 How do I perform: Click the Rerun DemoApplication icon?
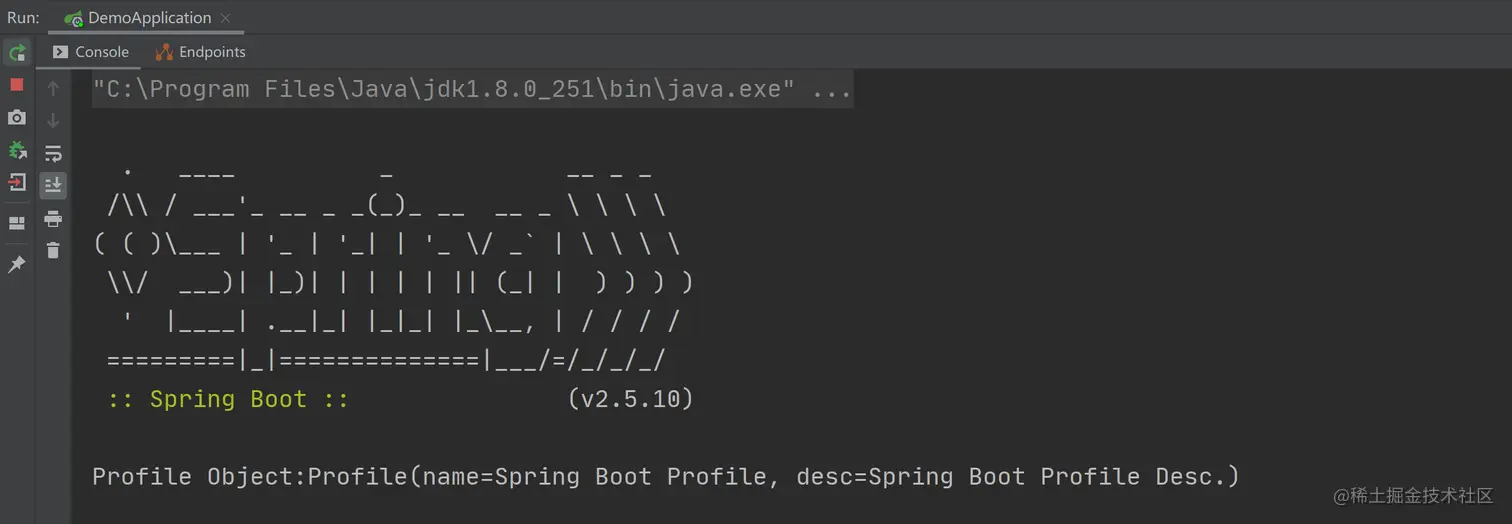17,52
